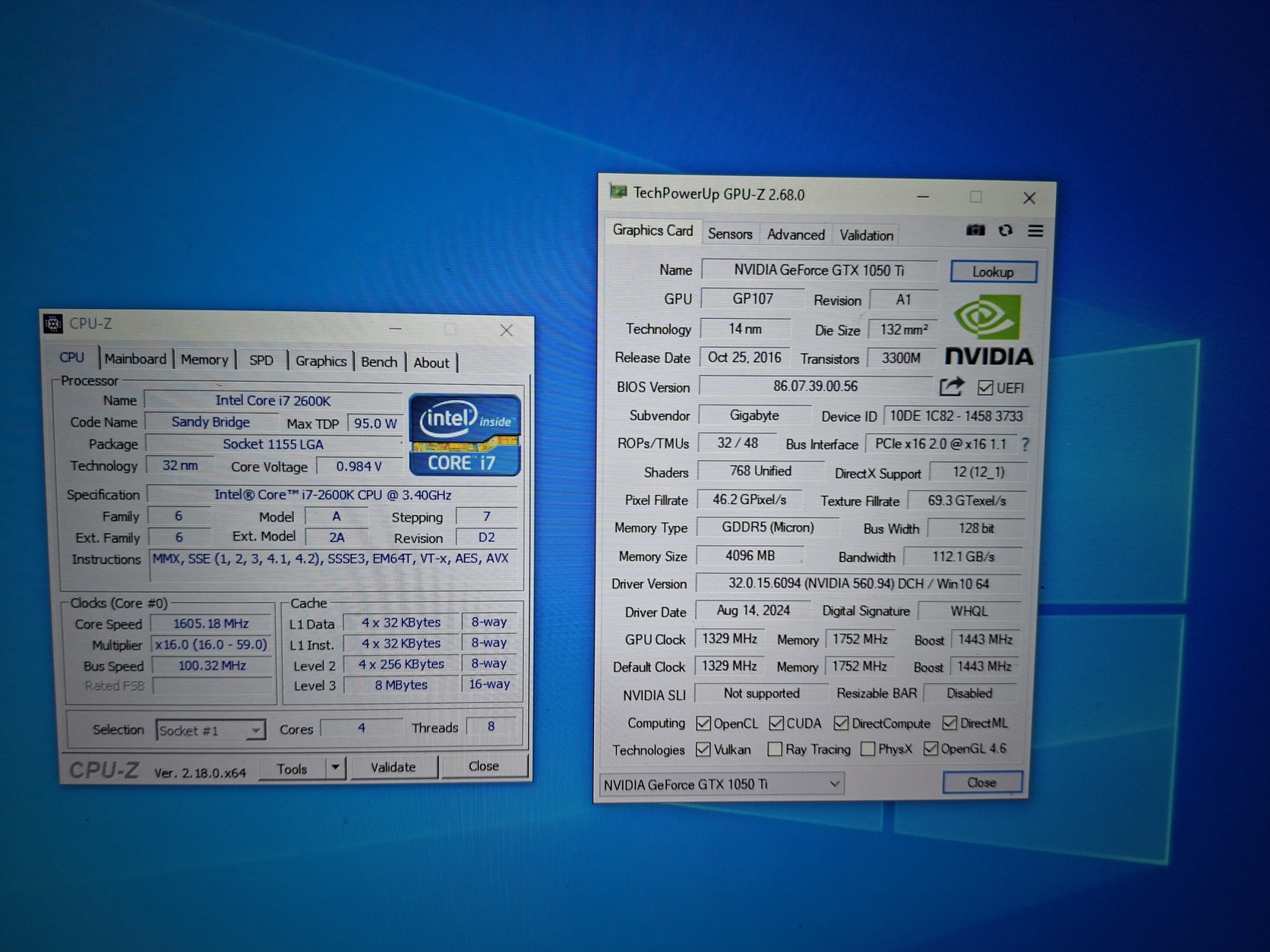Toggle the UEFI checkbox

(x=985, y=388)
